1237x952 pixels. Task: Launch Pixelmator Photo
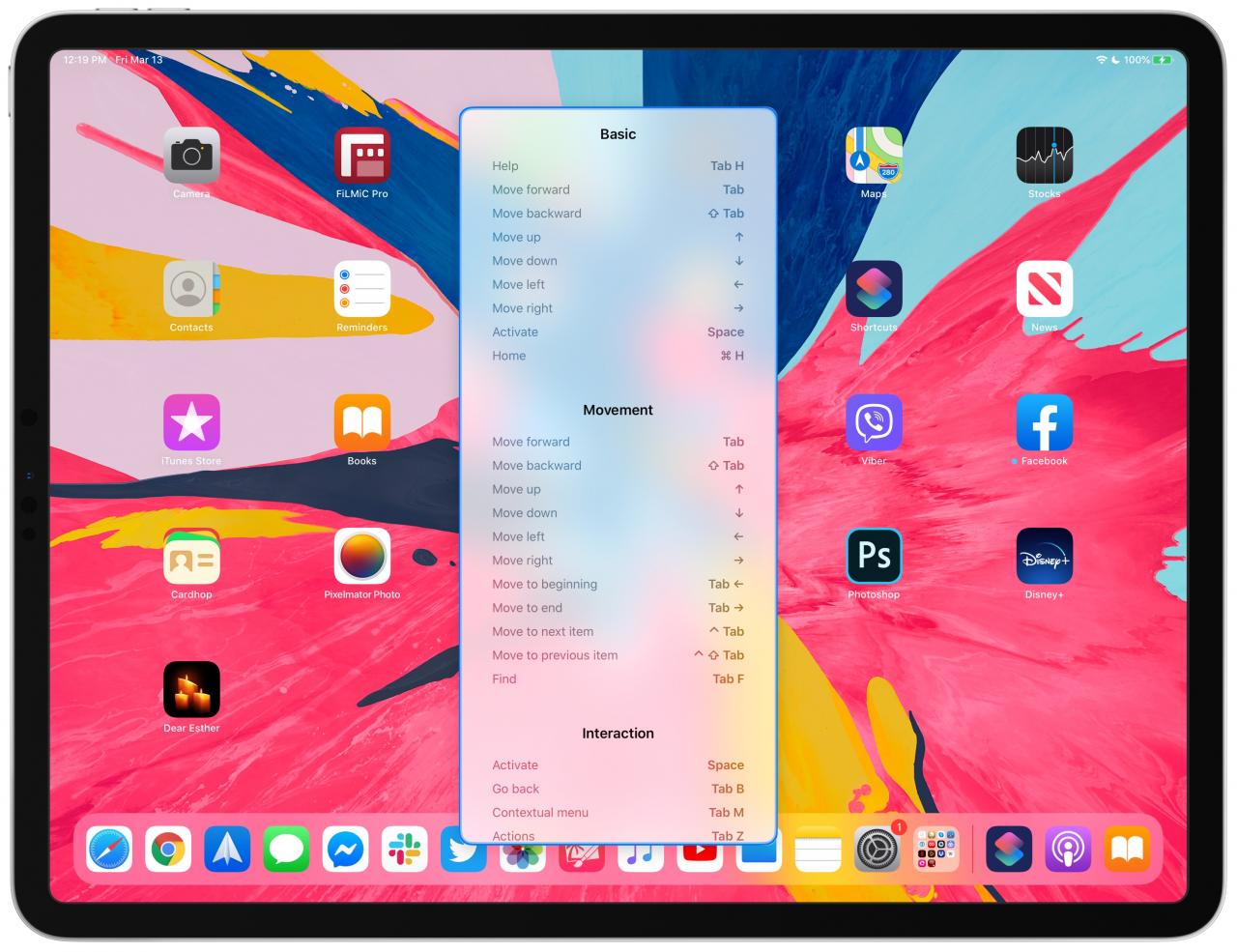362,556
